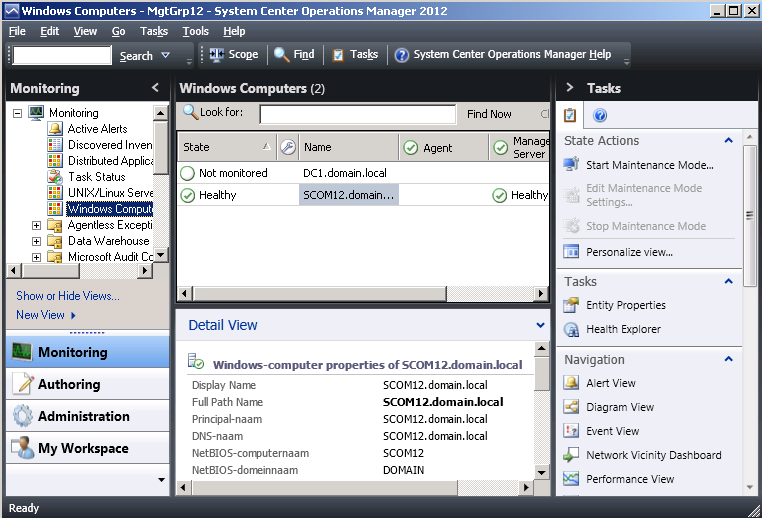Switch to the Administration workspace
Screen dimensions: 762x518
point(88,416)
